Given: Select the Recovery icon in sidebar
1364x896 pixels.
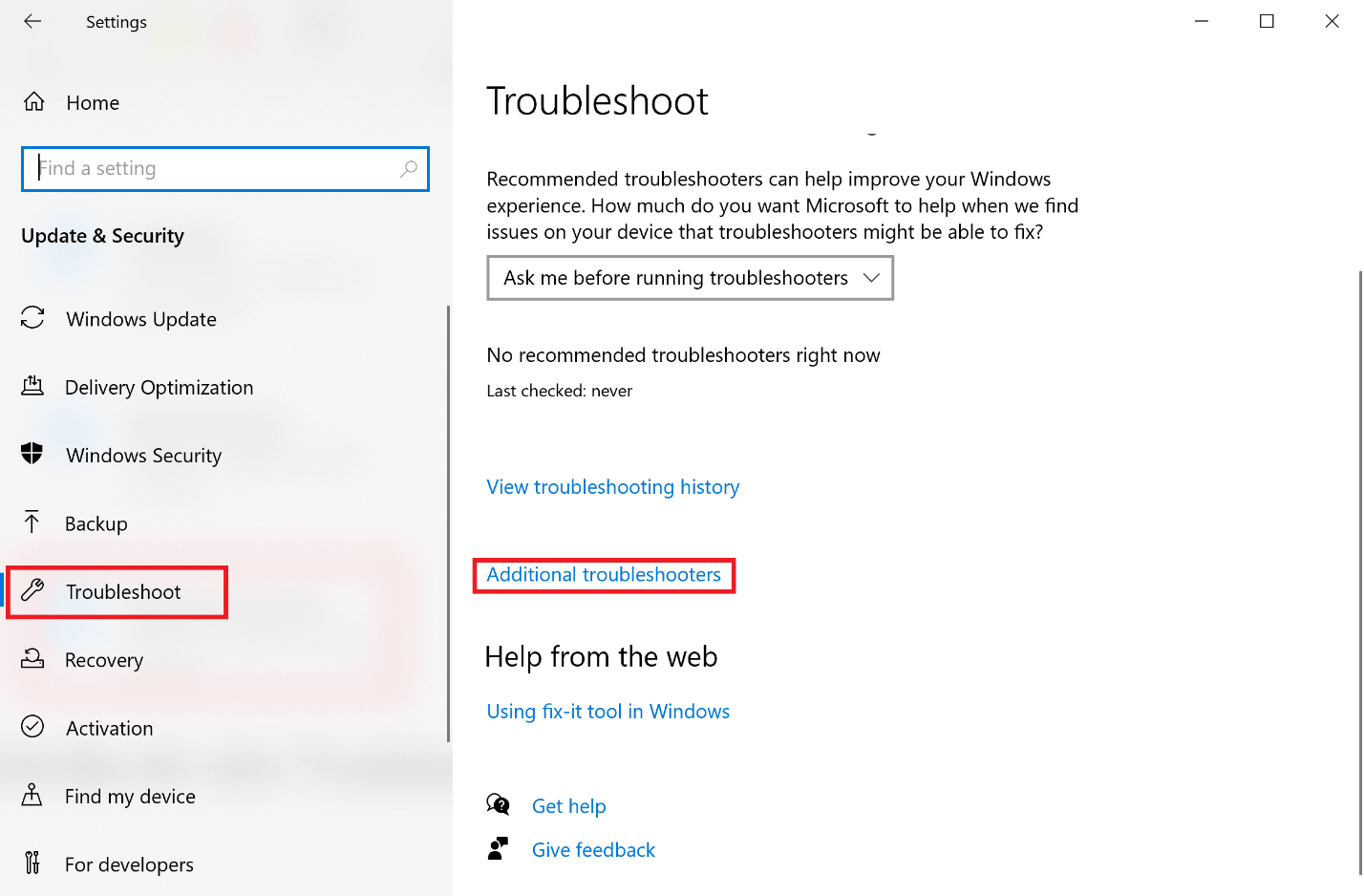Looking at the screenshot, I should [x=33, y=659].
